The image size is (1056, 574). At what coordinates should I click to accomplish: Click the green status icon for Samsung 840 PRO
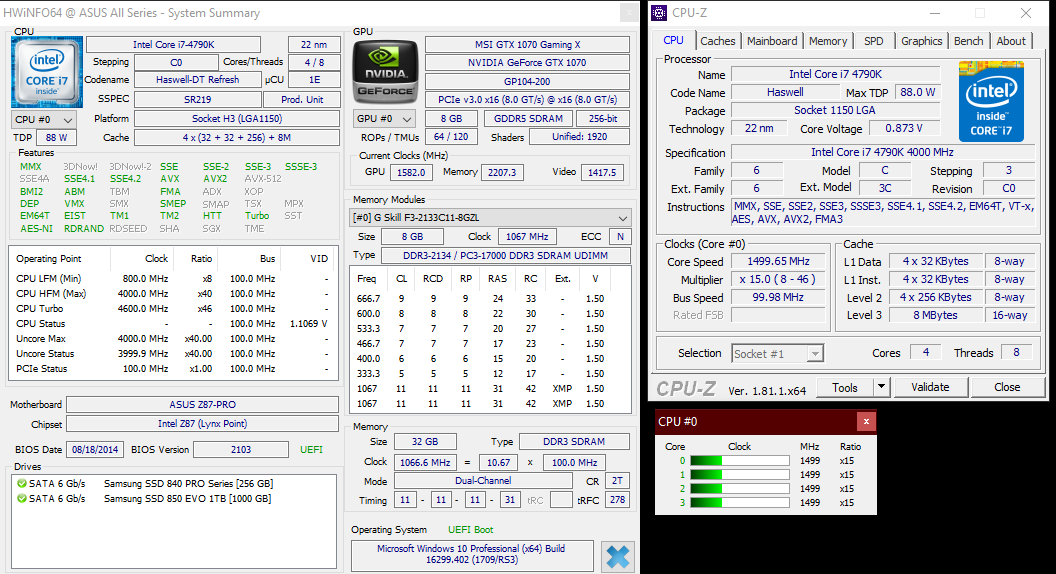tap(22, 484)
